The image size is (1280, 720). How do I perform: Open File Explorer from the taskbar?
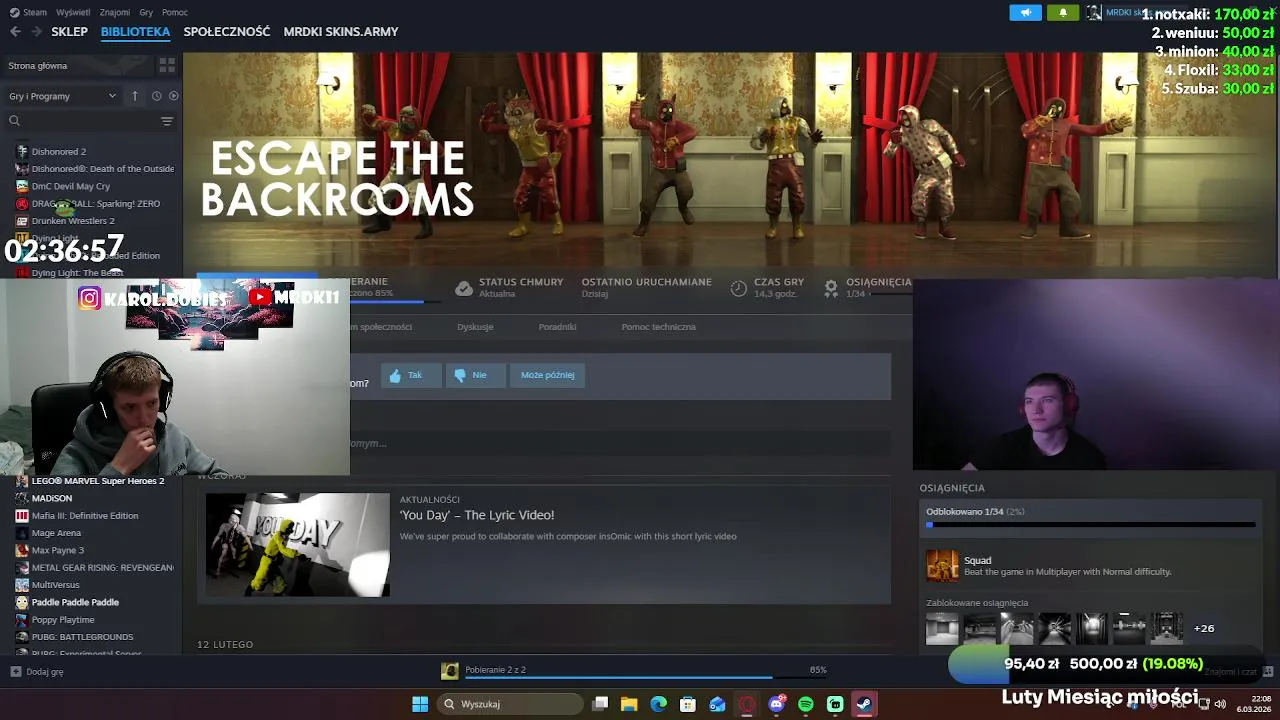(x=629, y=704)
